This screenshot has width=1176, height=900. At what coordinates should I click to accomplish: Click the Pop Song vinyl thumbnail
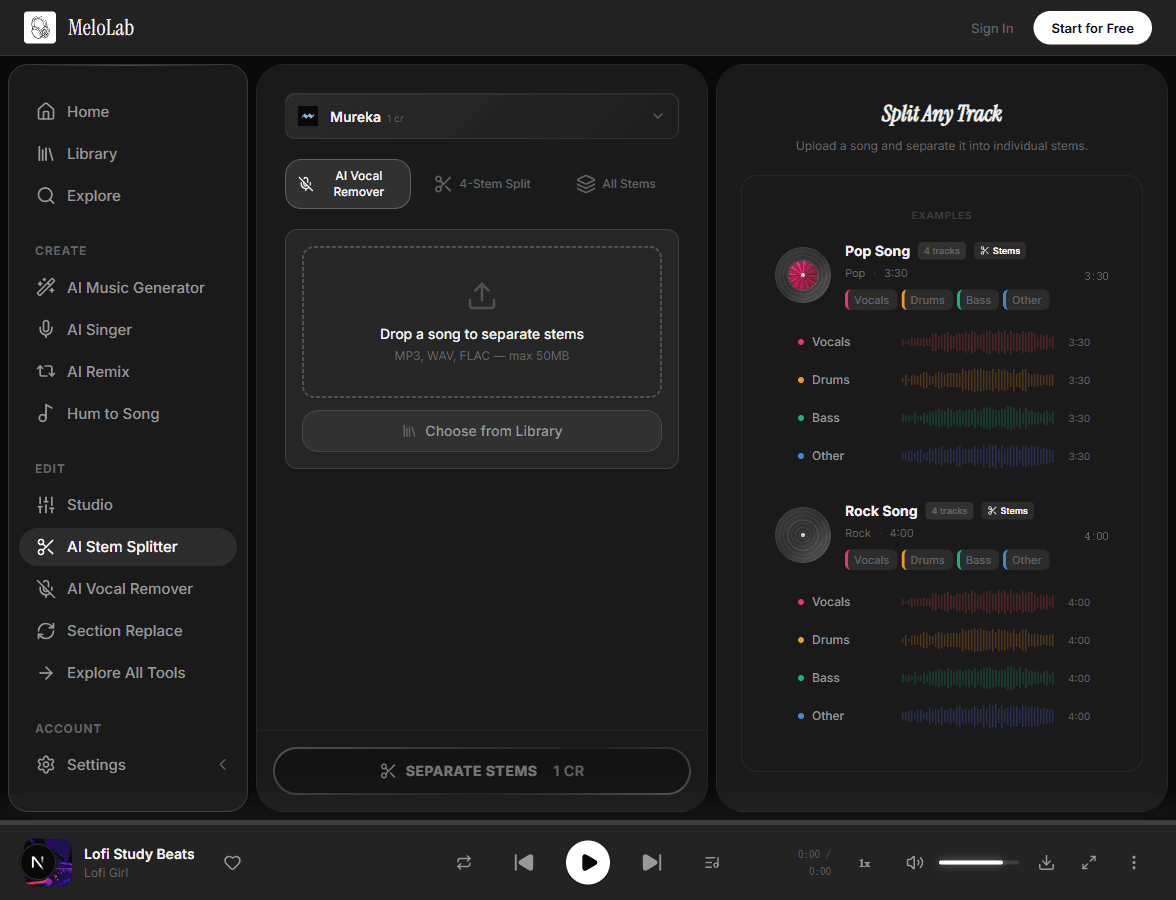tap(802, 275)
